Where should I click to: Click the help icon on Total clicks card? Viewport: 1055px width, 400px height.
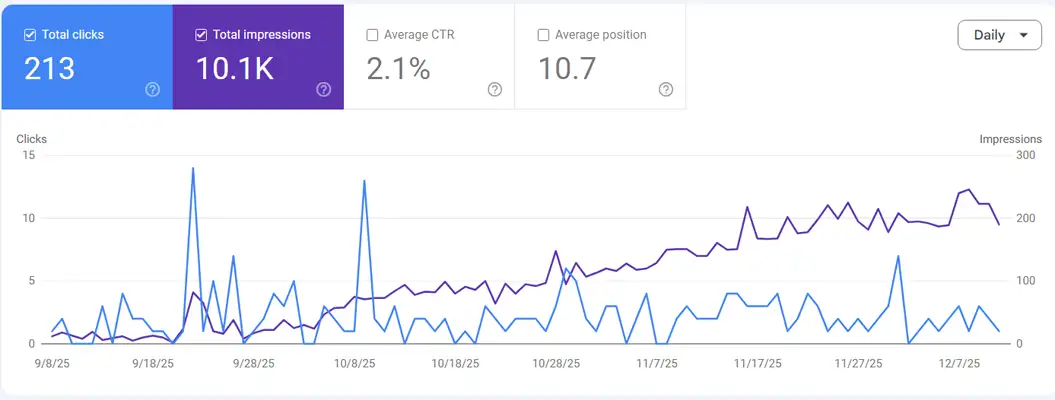152,89
